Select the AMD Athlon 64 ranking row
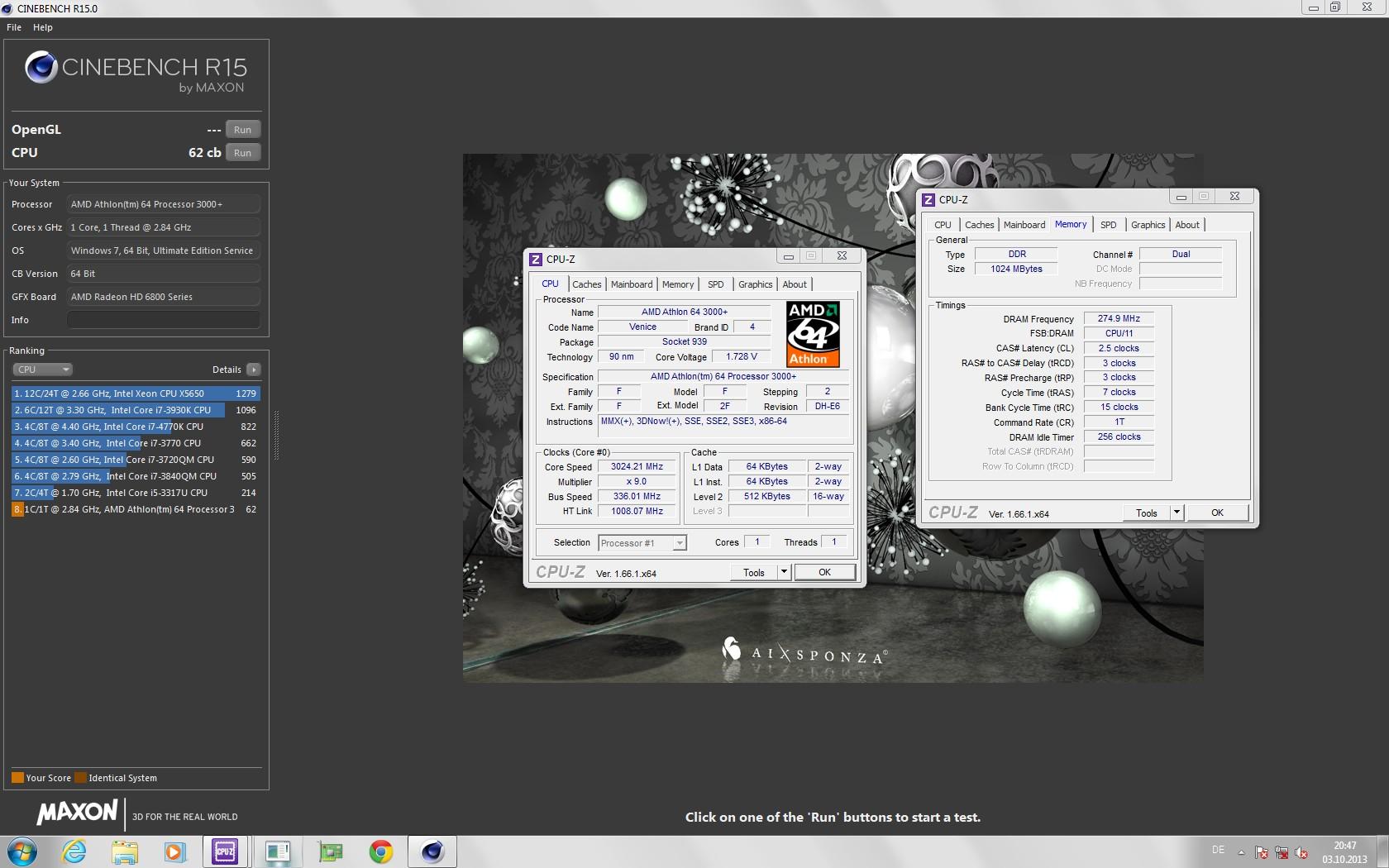The image size is (1389, 868). [x=136, y=509]
